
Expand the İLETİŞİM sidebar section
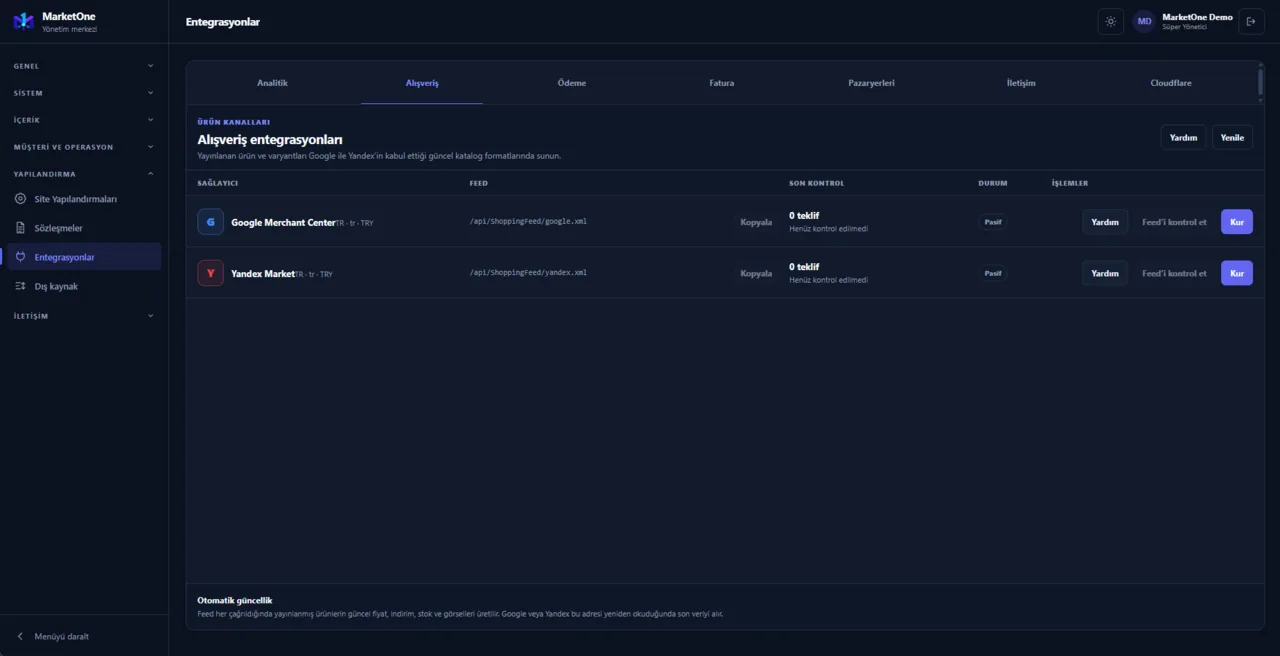pos(84,316)
